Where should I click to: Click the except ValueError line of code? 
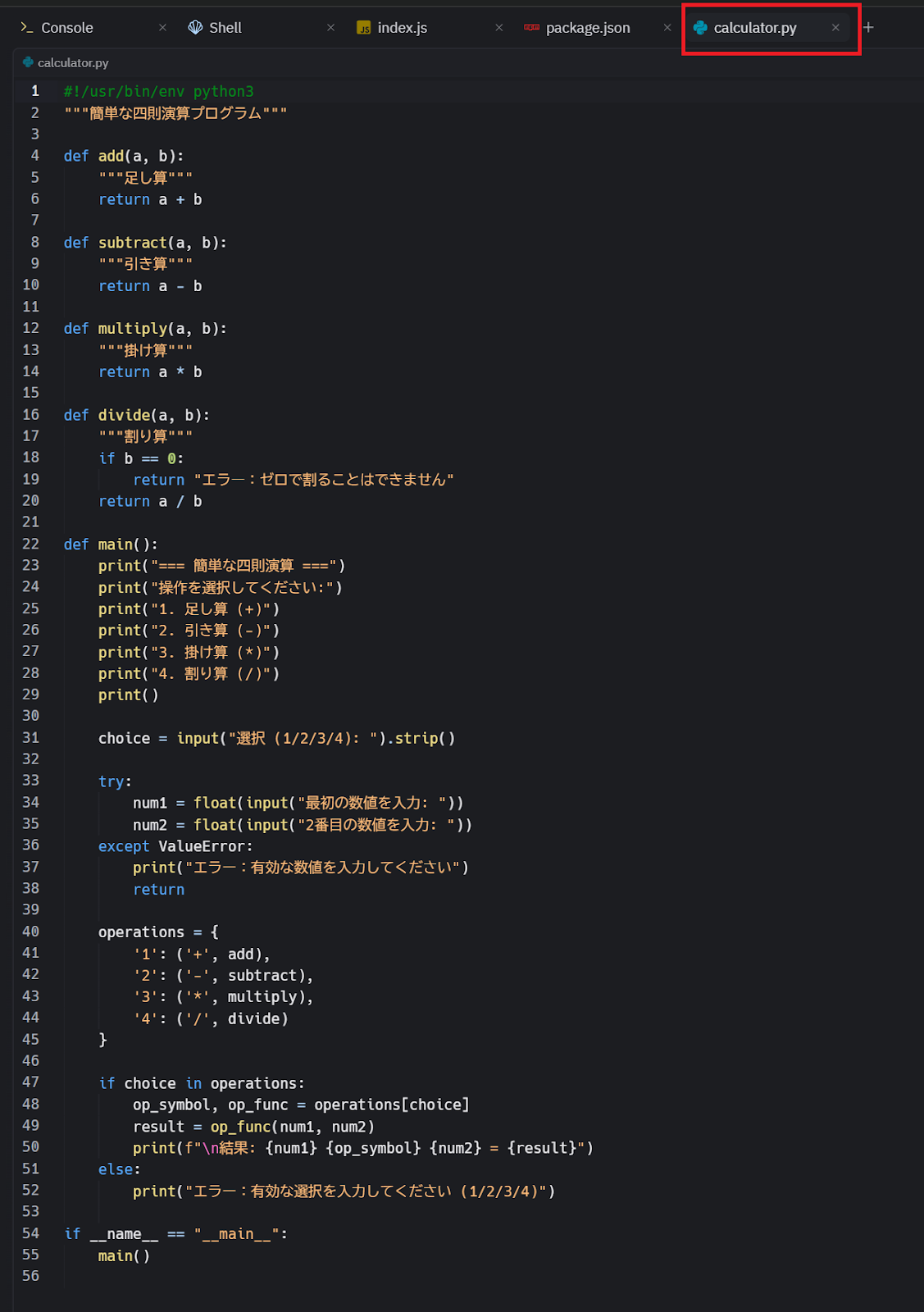click(175, 846)
